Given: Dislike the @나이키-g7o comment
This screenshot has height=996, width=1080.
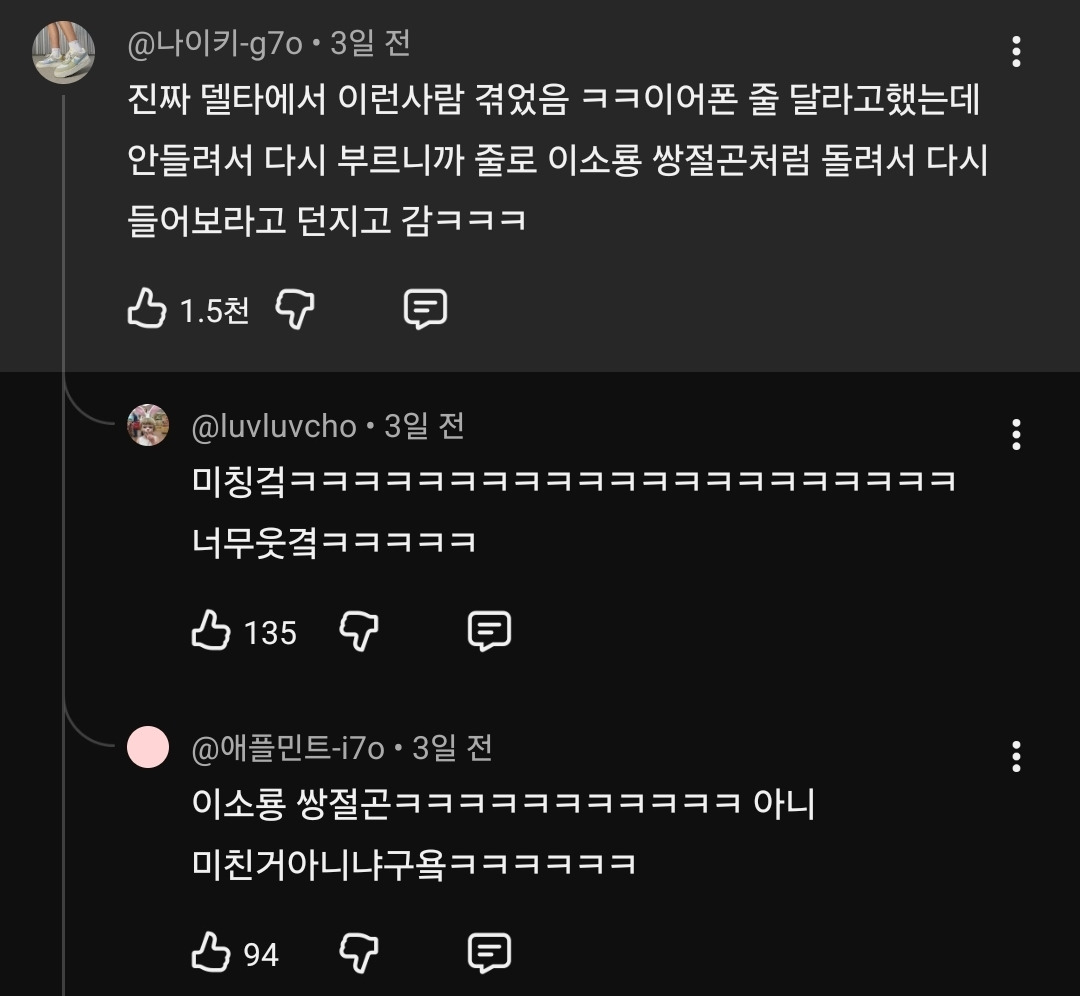Looking at the screenshot, I should coord(294,309).
